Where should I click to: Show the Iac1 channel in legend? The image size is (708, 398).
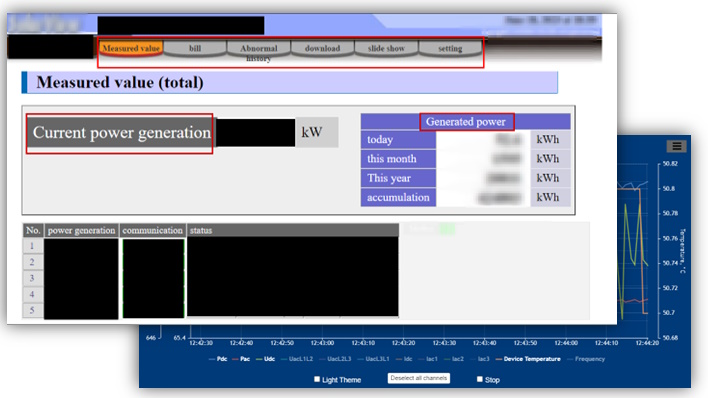click(428, 359)
